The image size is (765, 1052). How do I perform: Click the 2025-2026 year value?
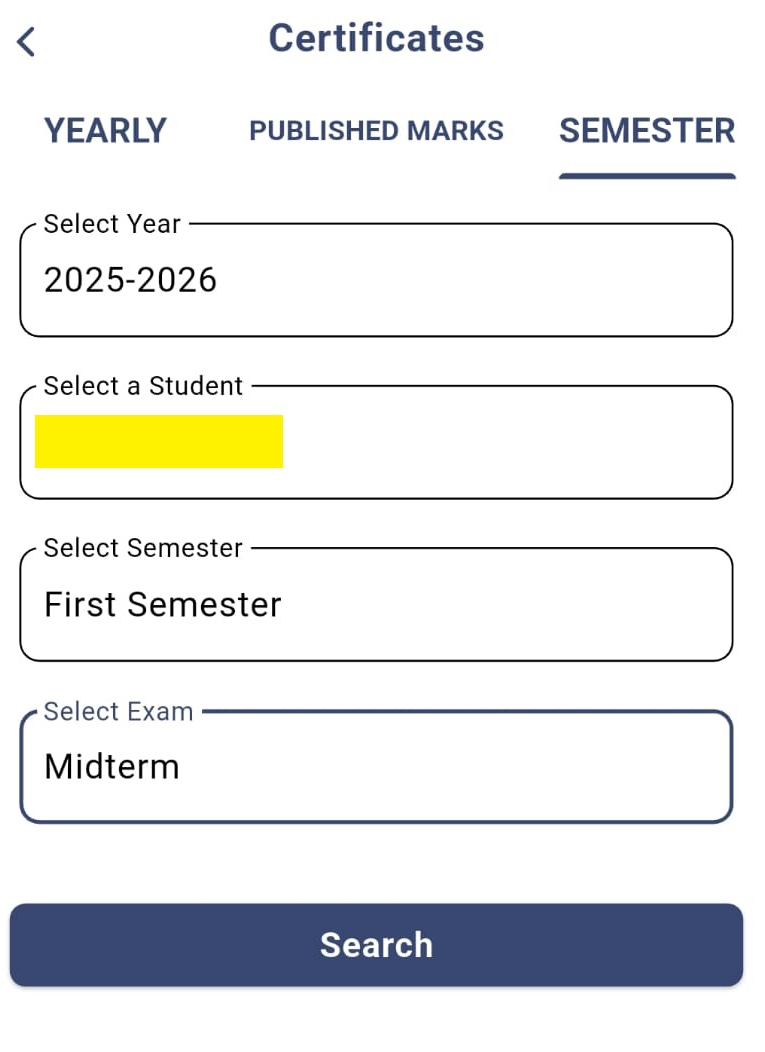pos(131,280)
